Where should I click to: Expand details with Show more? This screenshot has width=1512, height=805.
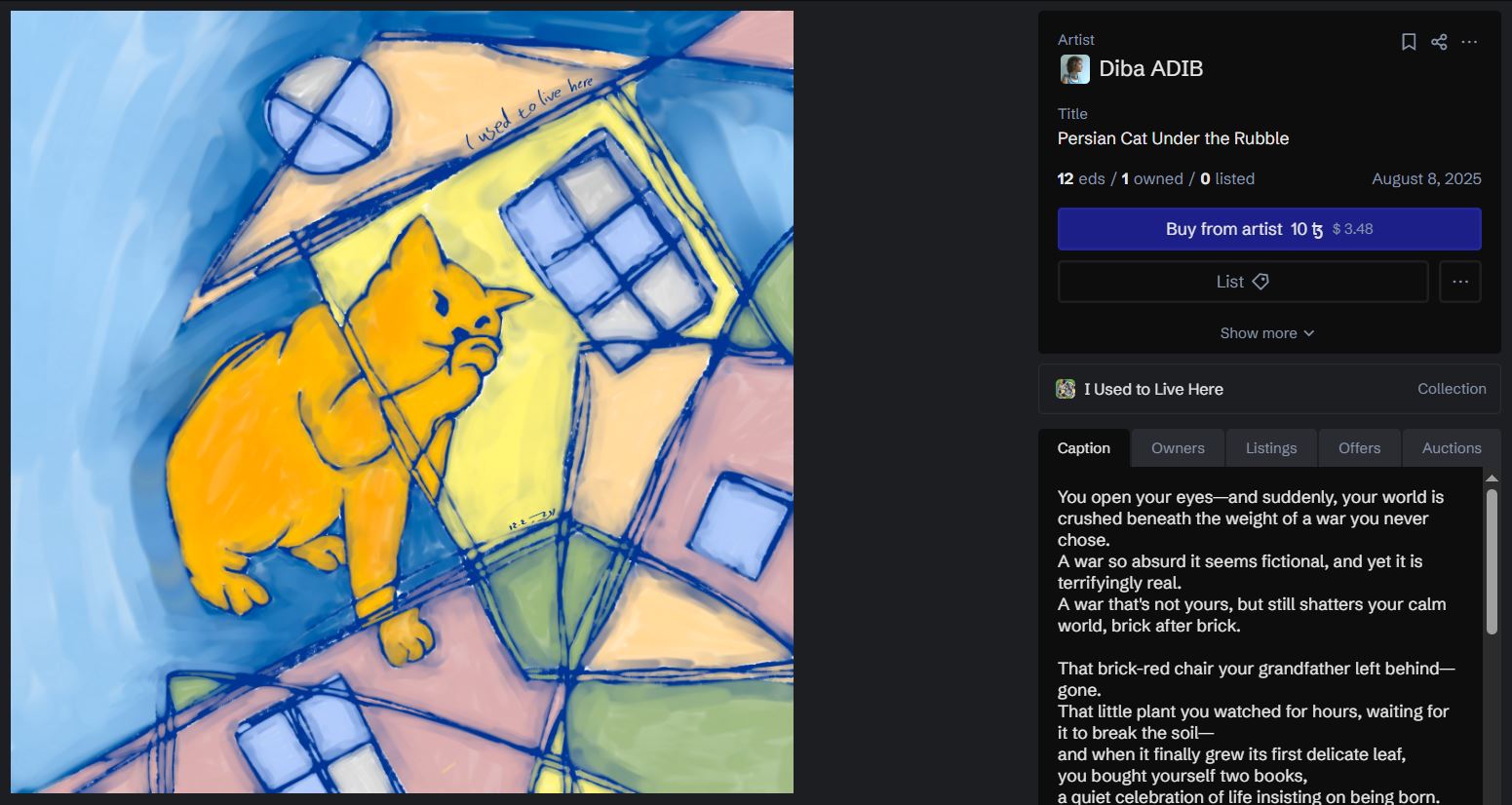1267,333
